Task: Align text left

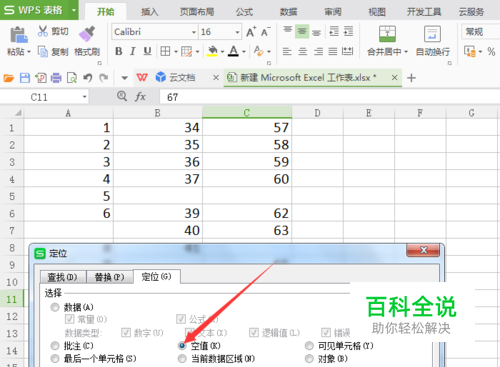Action: coord(287,51)
